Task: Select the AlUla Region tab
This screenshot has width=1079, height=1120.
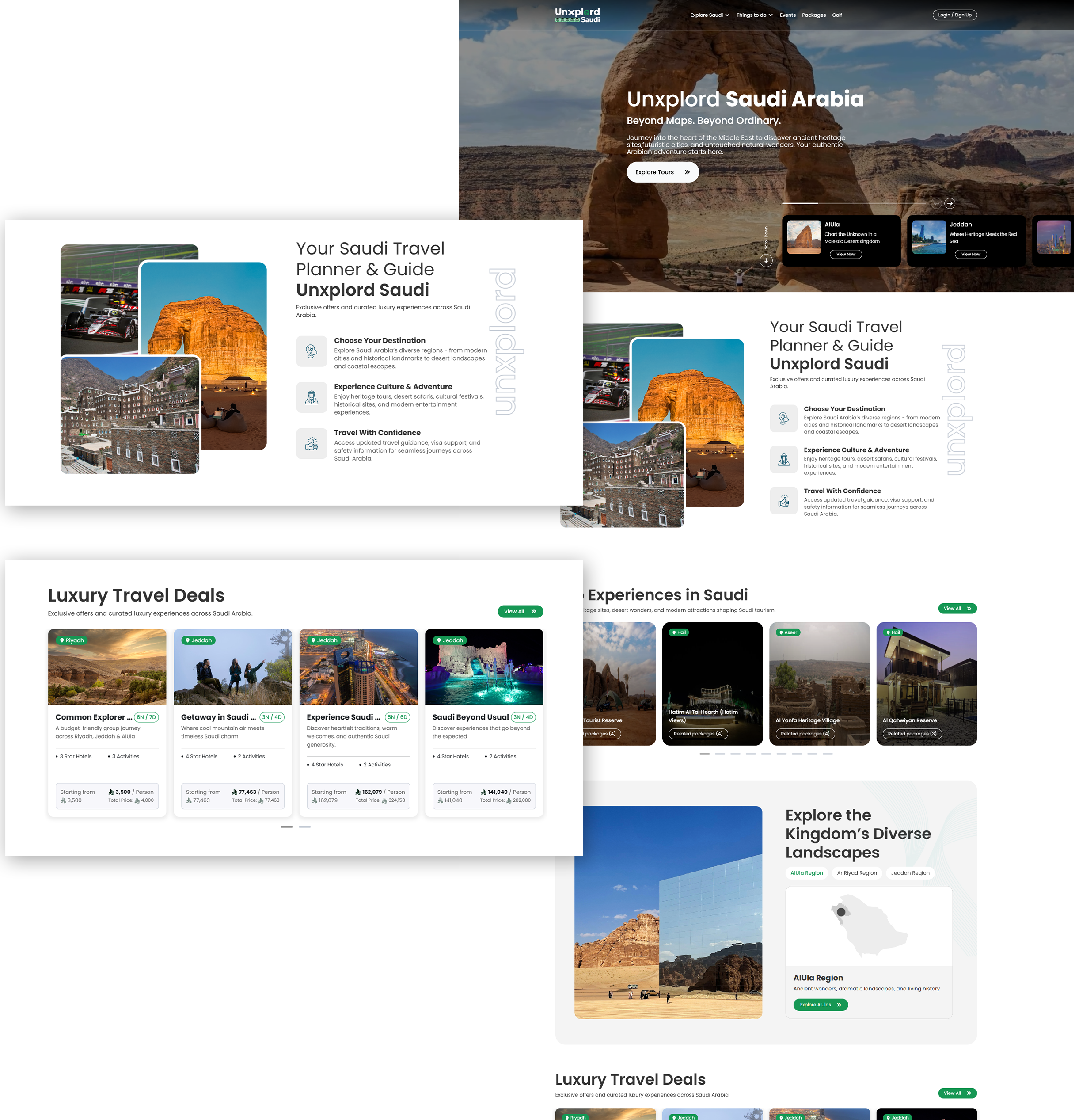Action: pos(806,873)
